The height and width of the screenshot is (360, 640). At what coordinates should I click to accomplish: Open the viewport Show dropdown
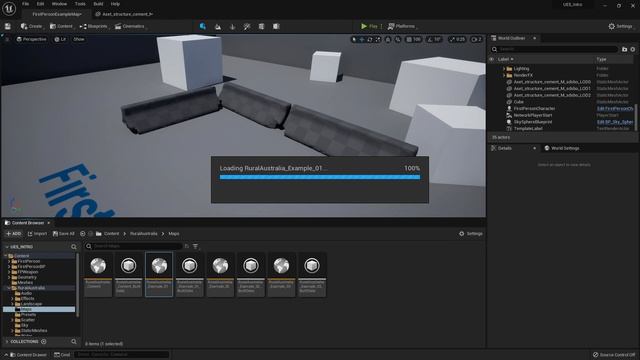[x=79, y=39]
